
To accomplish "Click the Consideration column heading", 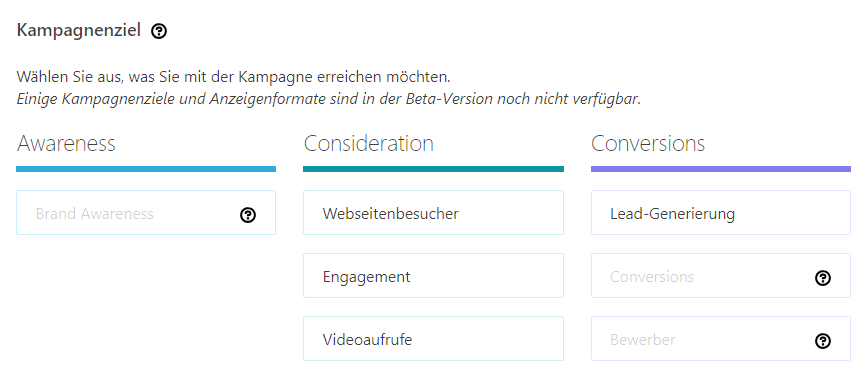I will 368,143.
